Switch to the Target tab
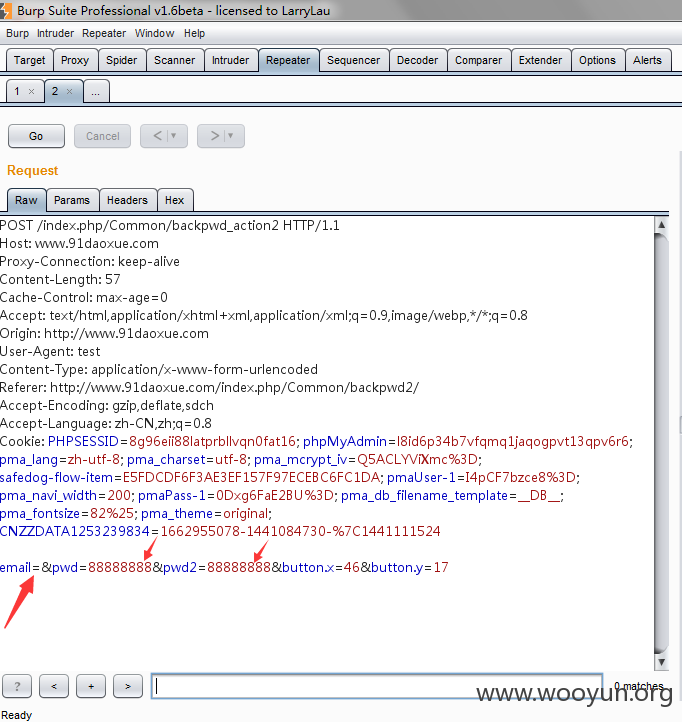Image resolution: width=682 pixels, height=722 pixels. tap(29, 60)
